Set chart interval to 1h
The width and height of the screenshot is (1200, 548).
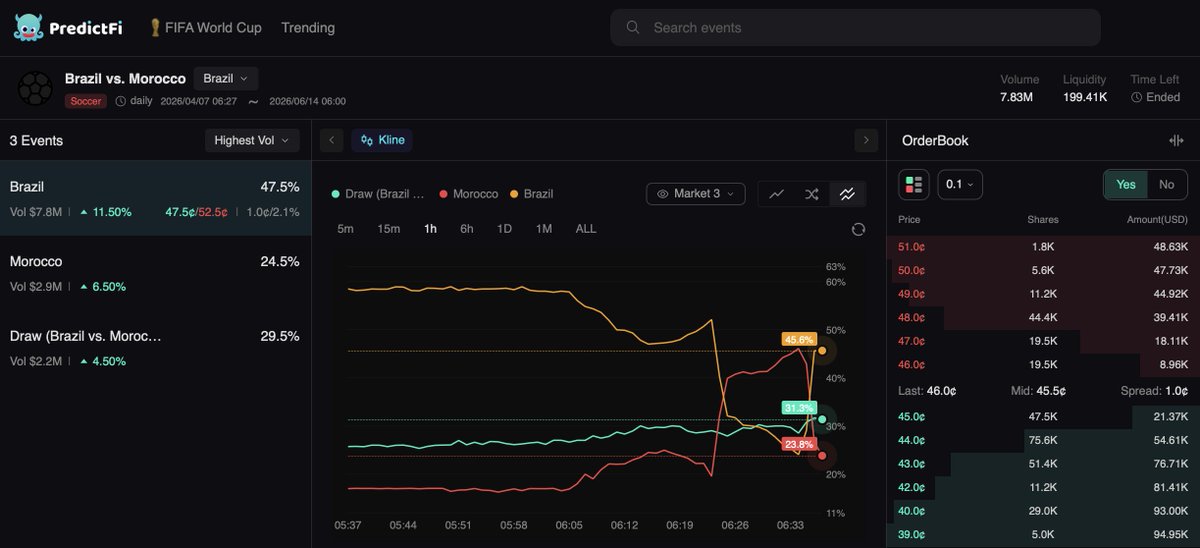(x=430, y=229)
